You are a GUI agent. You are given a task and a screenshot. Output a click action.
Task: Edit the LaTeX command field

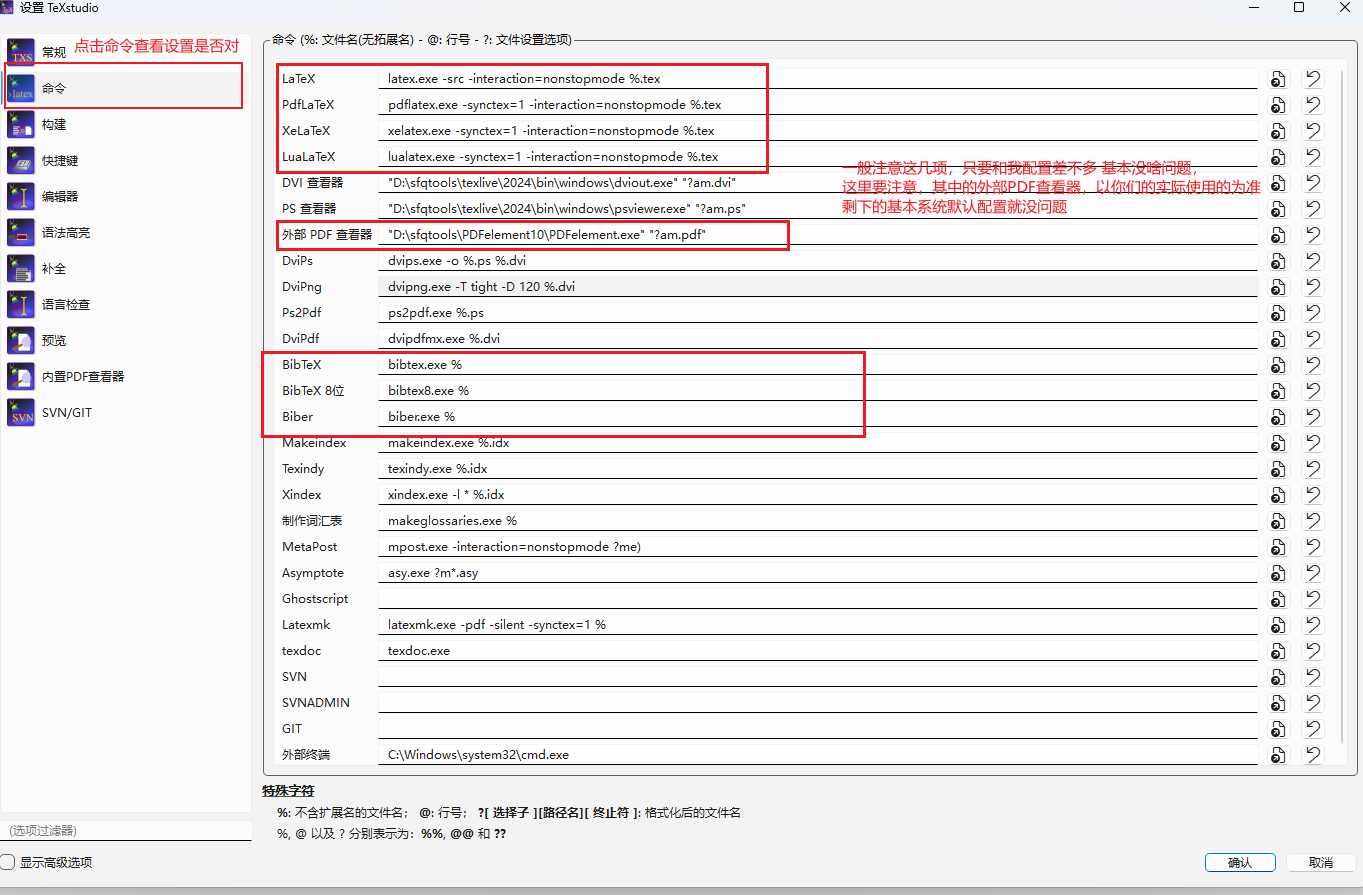pyautogui.click(x=818, y=78)
